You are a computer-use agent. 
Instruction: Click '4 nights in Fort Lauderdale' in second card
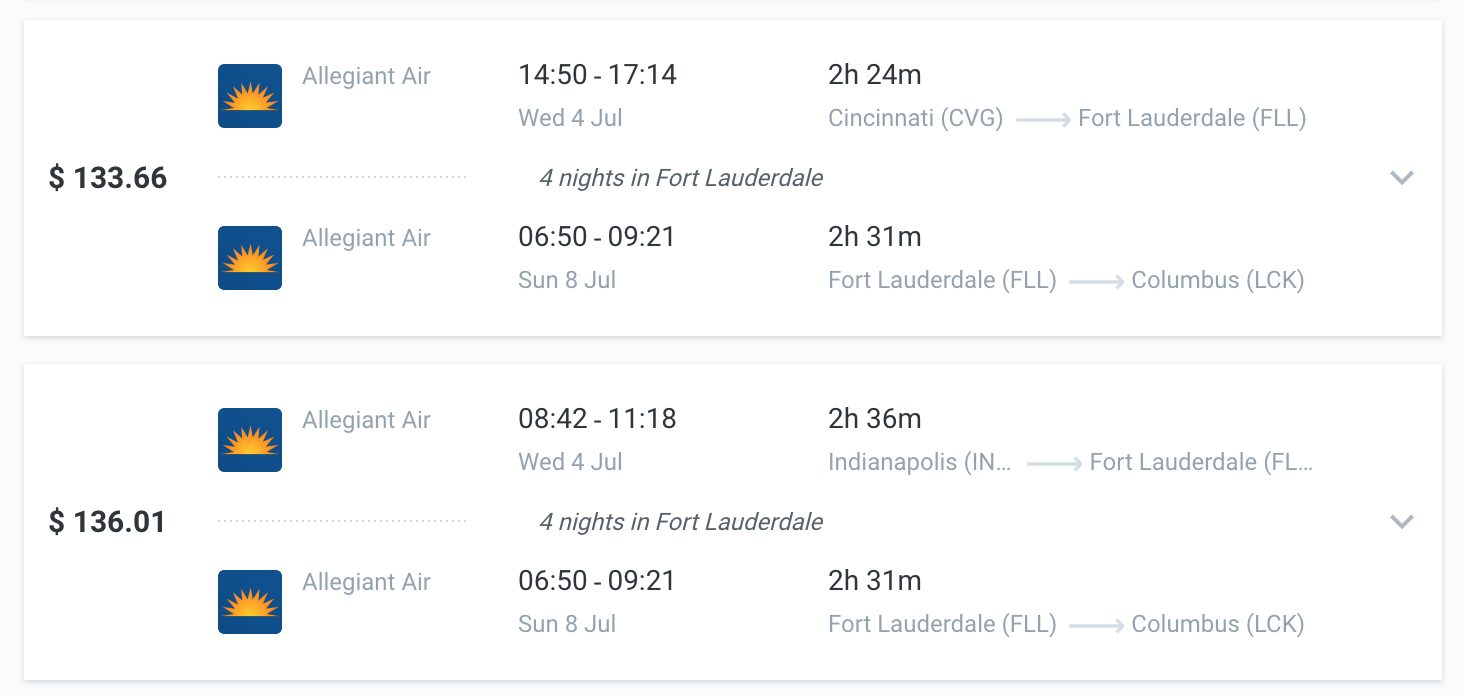681,522
